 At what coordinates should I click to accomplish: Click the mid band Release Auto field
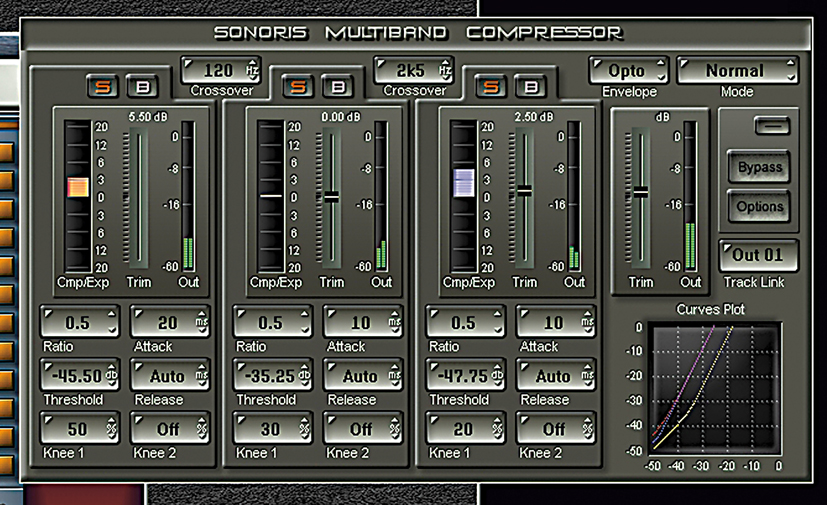[x=363, y=376]
